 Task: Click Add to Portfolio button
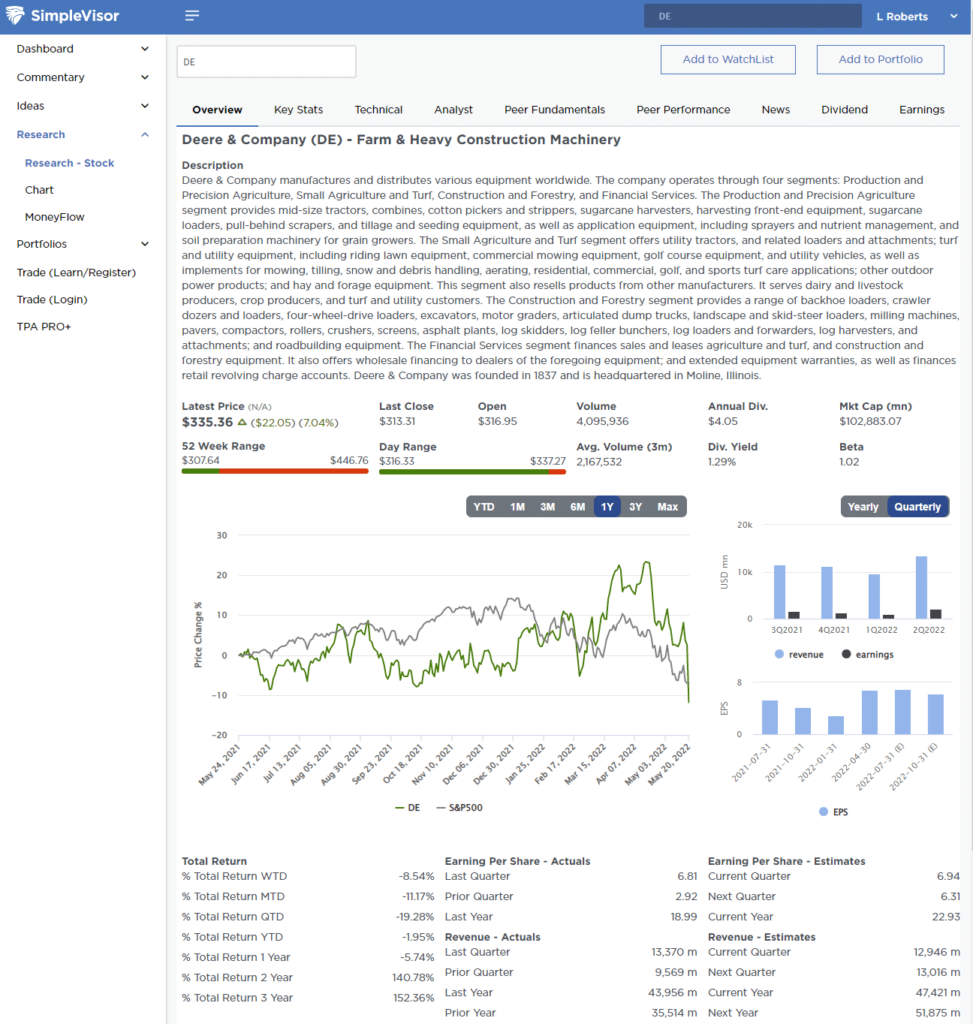(x=880, y=59)
